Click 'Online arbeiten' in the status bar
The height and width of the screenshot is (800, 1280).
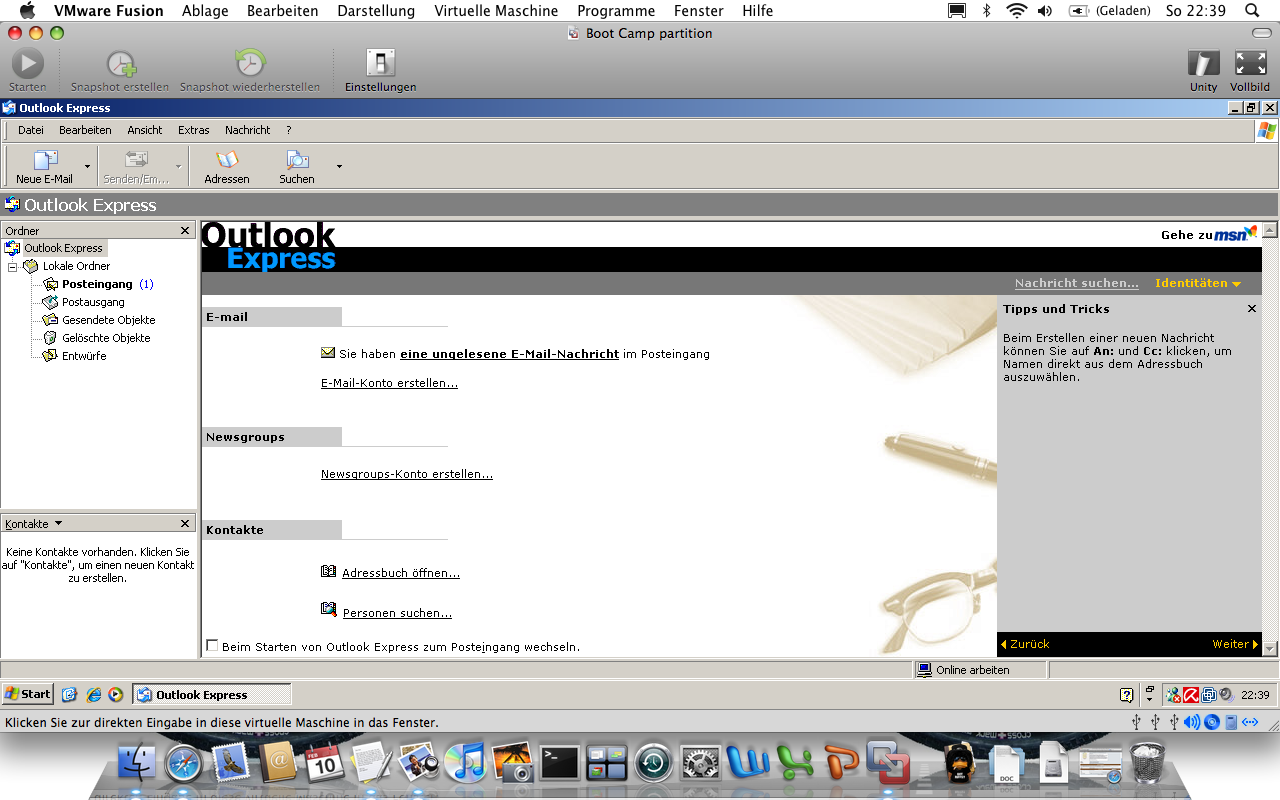[973, 670]
